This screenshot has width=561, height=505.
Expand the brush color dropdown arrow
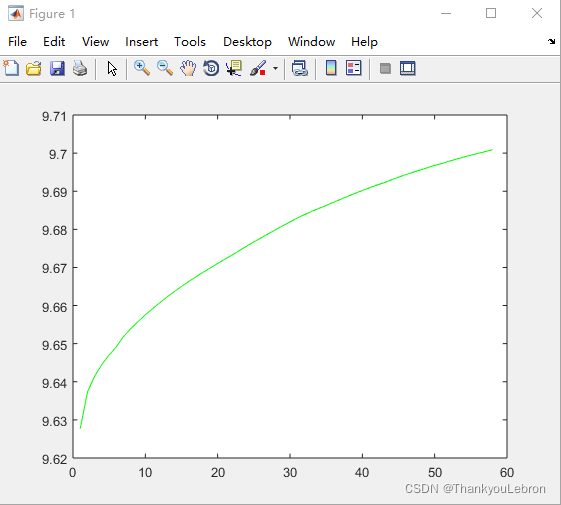pos(275,68)
